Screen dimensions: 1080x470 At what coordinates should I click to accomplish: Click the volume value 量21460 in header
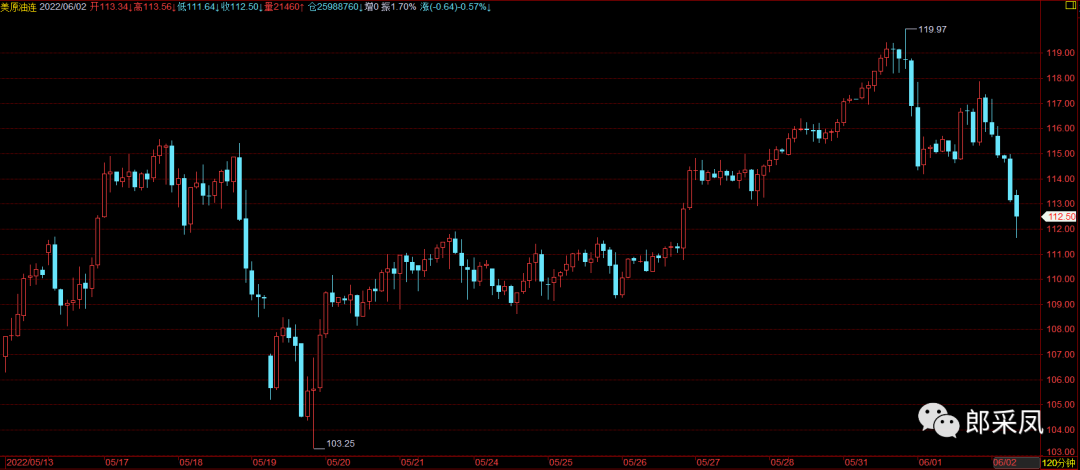pyautogui.click(x=281, y=6)
